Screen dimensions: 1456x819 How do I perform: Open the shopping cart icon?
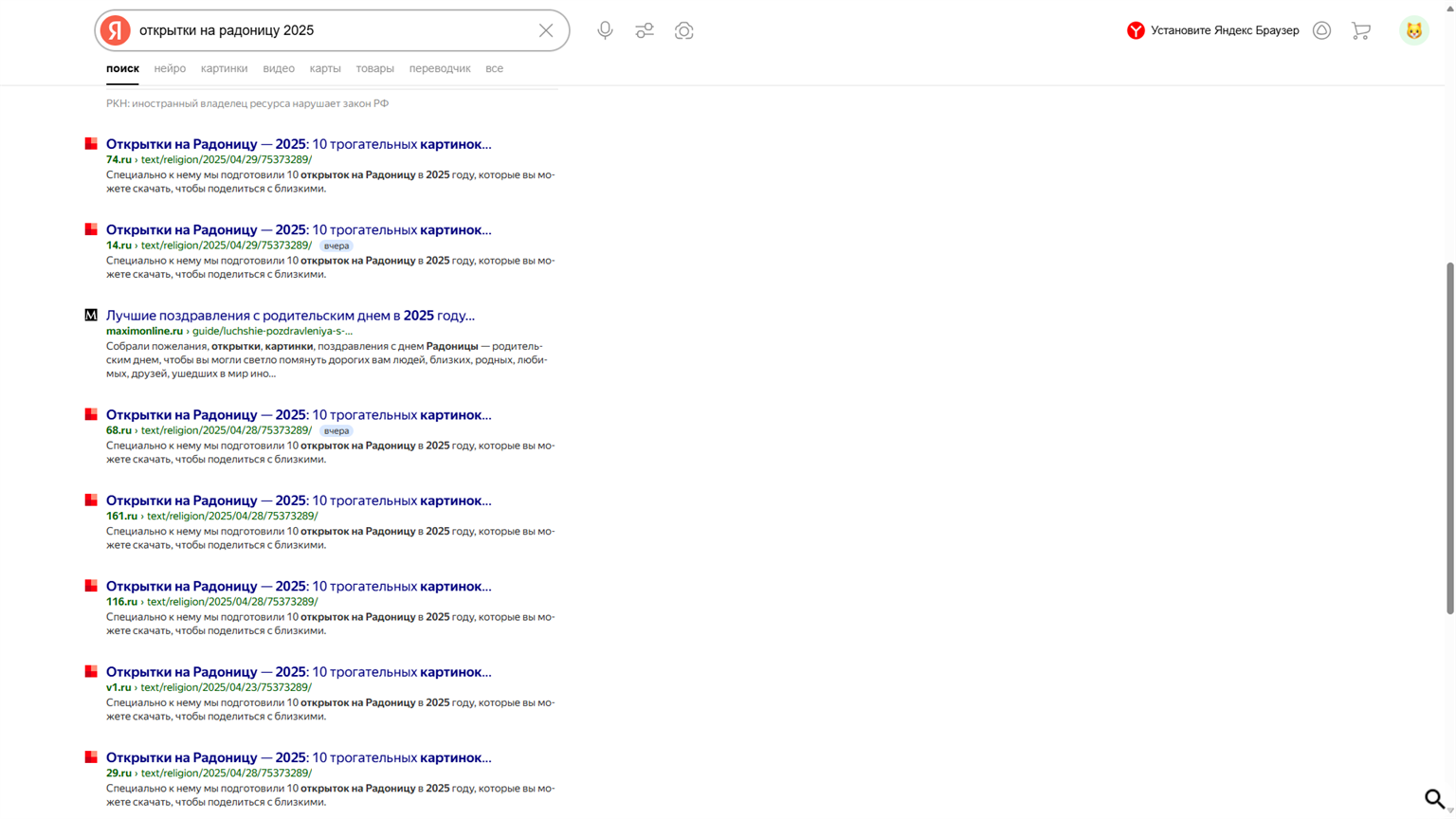[x=1361, y=30]
